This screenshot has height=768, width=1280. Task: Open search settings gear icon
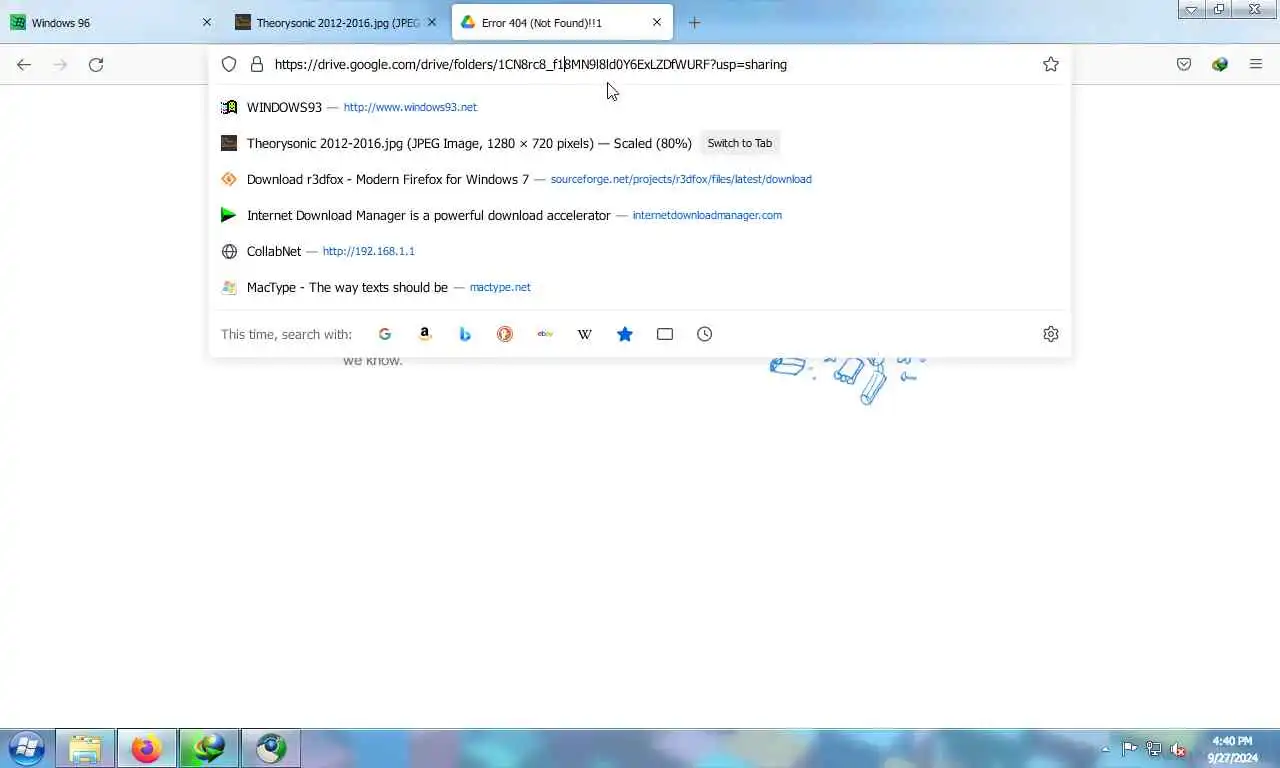point(1051,334)
